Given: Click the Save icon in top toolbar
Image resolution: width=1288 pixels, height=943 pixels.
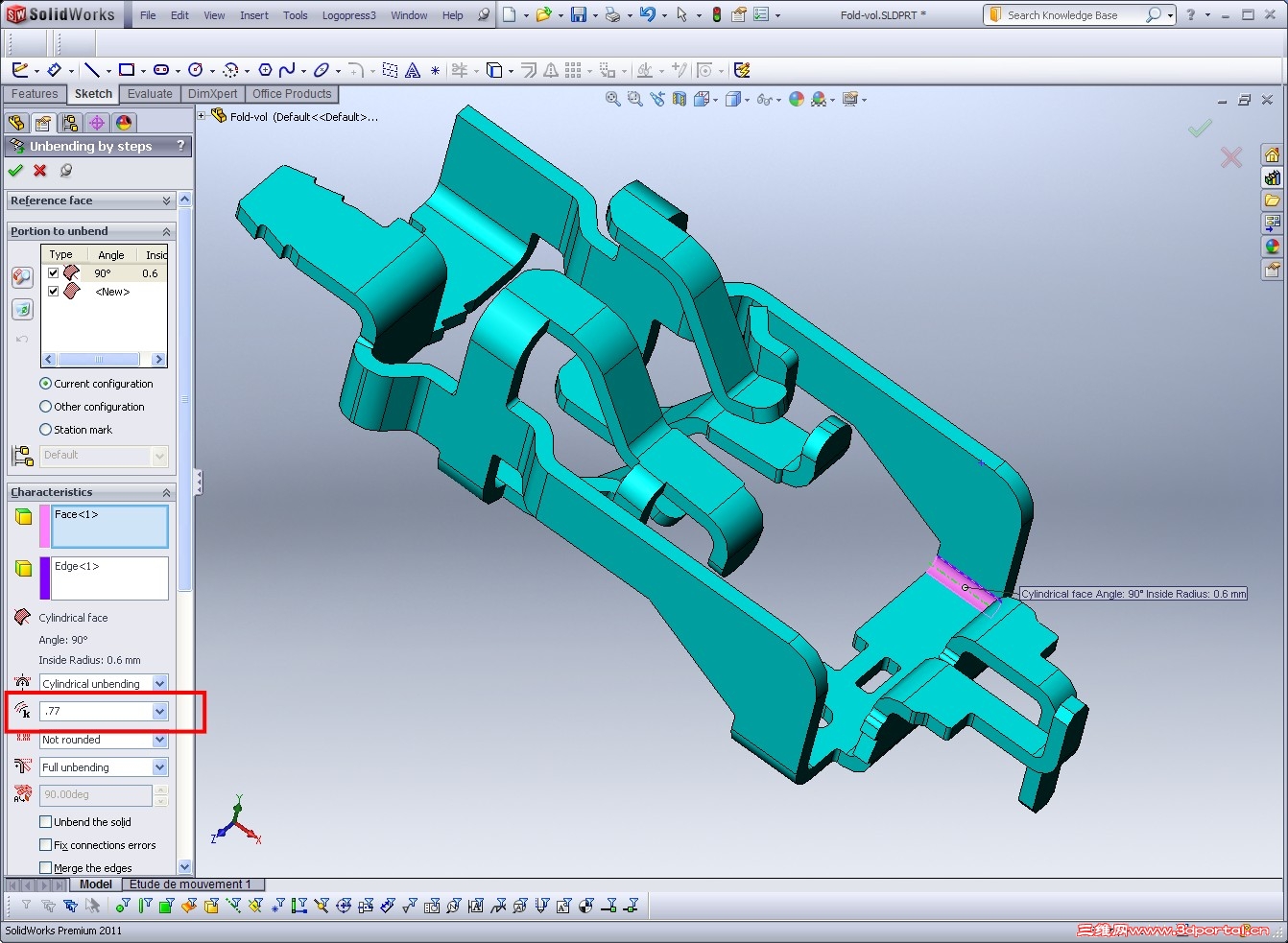Looking at the screenshot, I should [579, 14].
